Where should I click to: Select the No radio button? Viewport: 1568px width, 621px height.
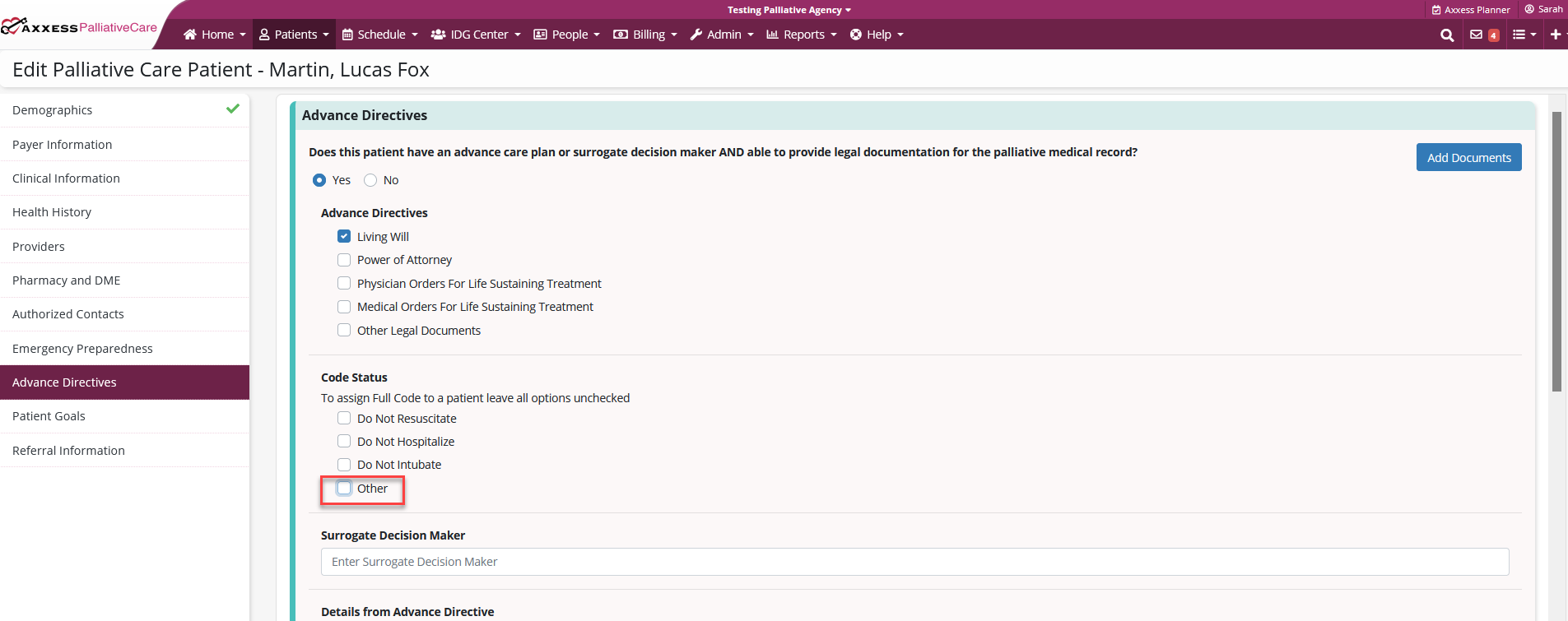pos(370,180)
